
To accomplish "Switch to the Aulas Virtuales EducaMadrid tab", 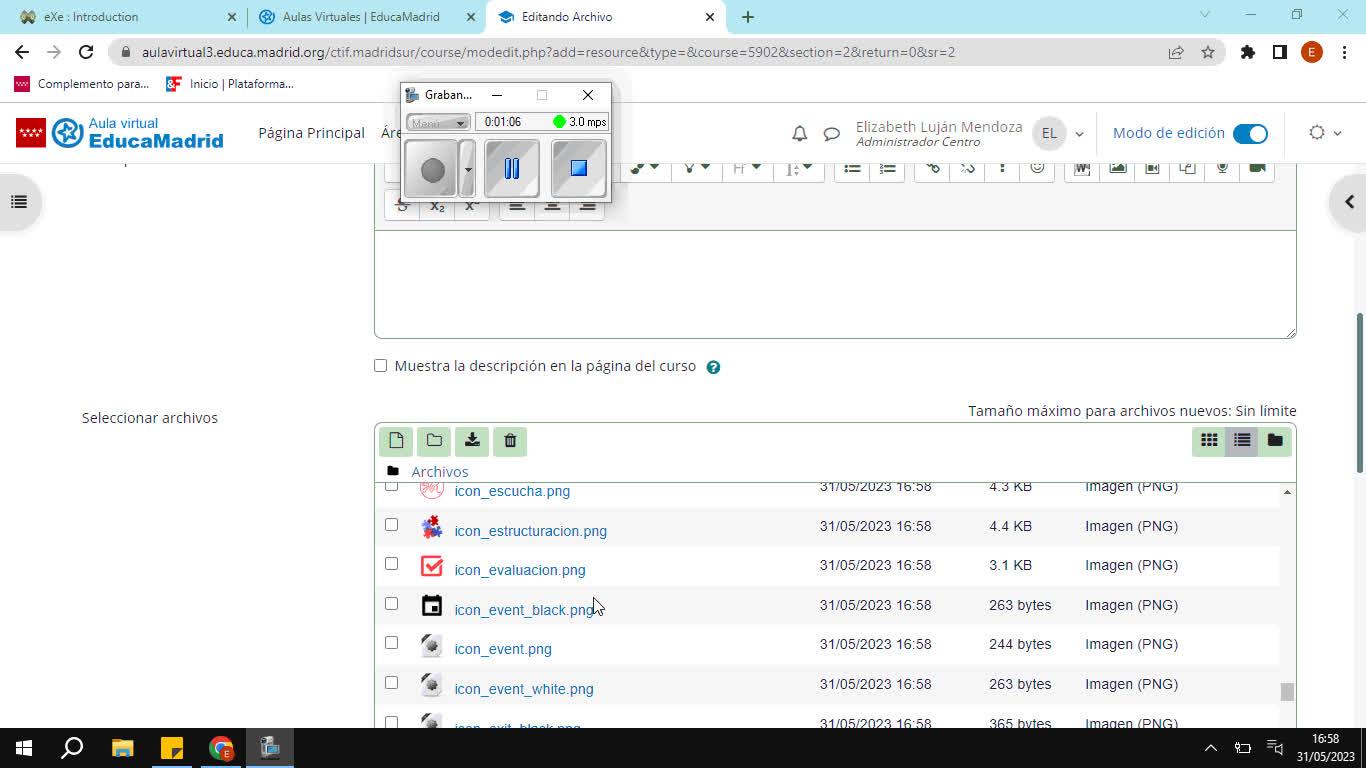I will [361, 17].
